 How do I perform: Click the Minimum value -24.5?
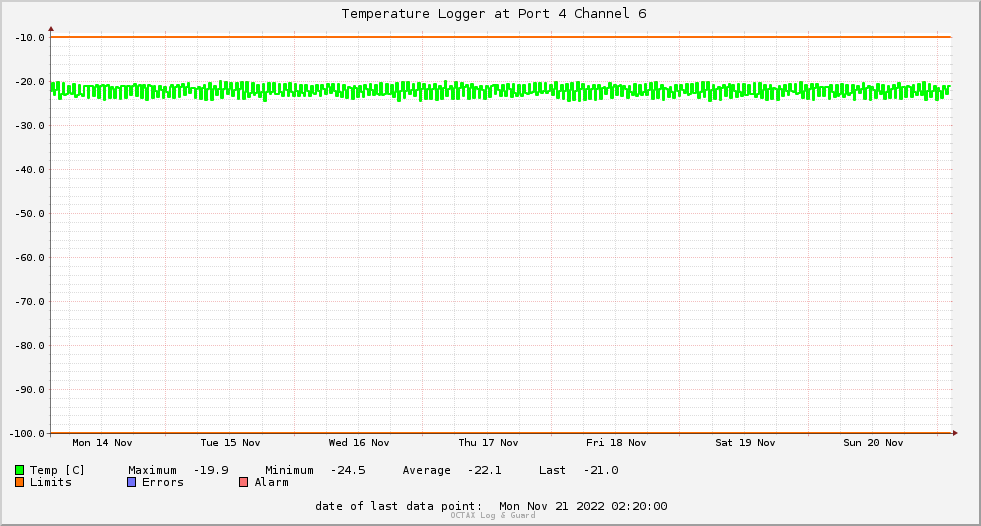[348, 470]
